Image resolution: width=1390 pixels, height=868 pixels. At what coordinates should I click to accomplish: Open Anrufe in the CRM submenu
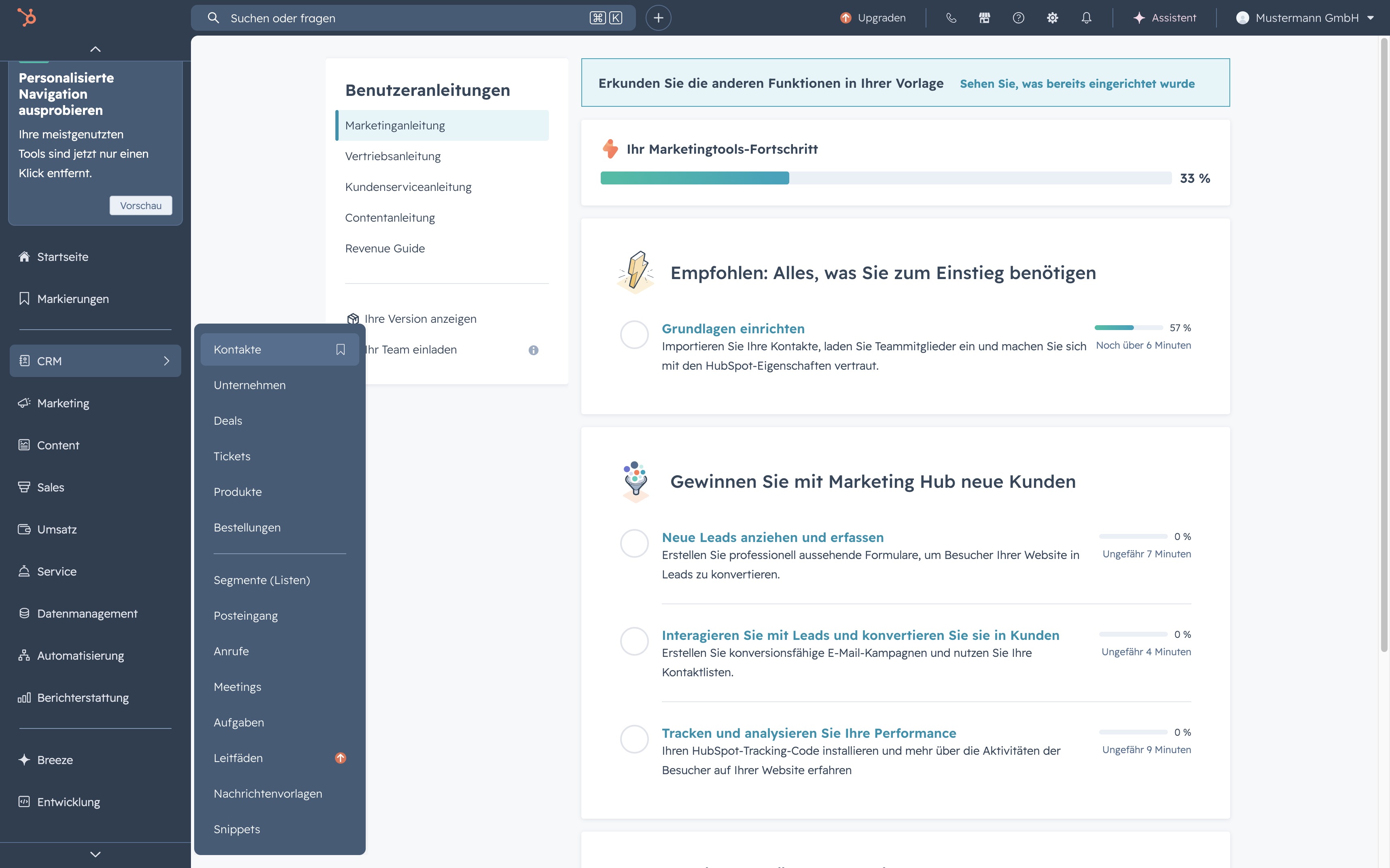click(280, 651)
